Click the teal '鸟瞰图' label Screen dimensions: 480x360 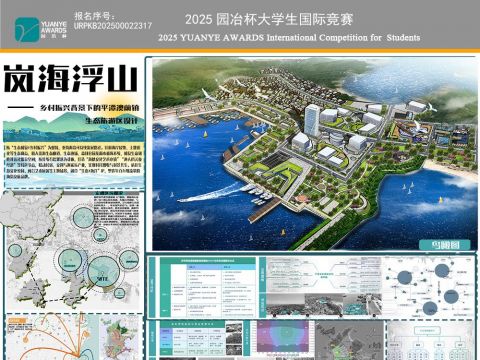[445, 245]
